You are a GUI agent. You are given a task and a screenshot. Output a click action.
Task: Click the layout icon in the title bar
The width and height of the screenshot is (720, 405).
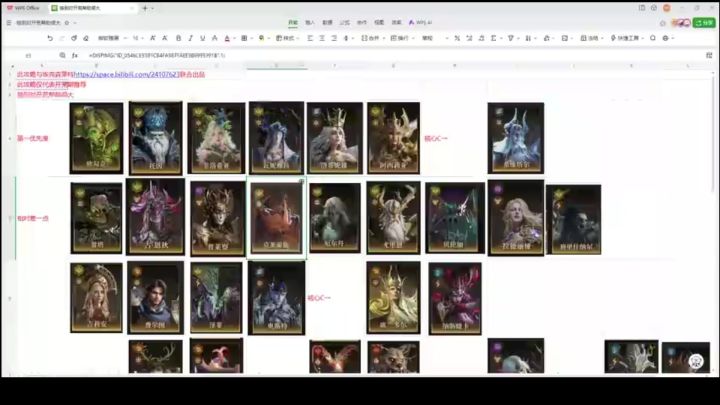(642, 8)
